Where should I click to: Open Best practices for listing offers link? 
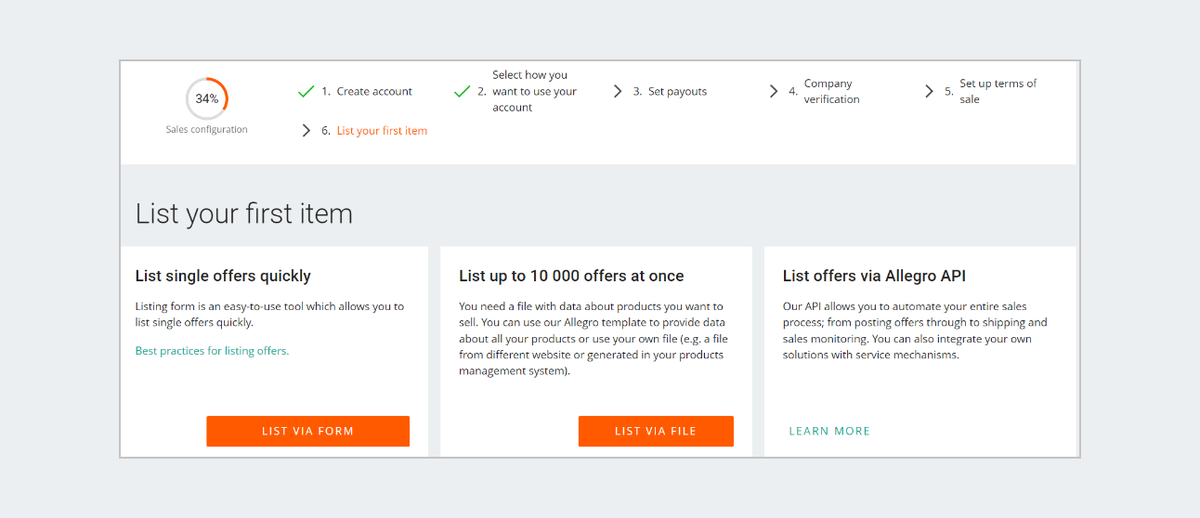pos(212,351)
